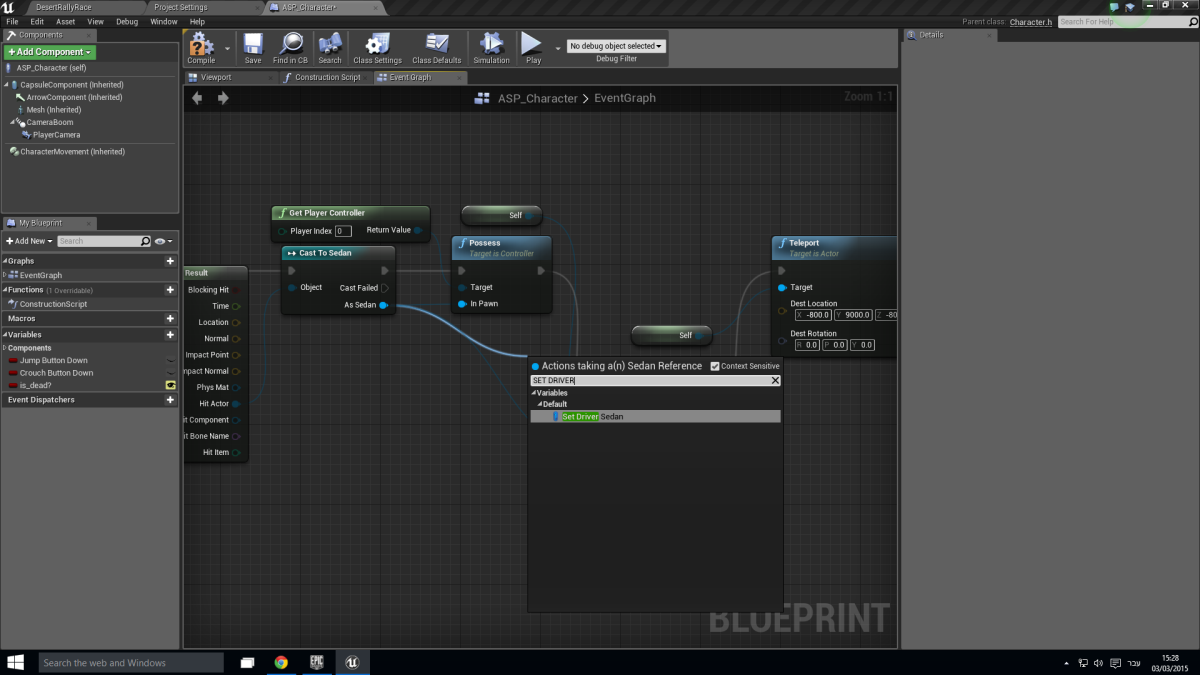Screen dimensions: 1200x675
Task: Uncheck the Context Sensitive checkbox
Action: pyautogui.click(x=714, y=366)
